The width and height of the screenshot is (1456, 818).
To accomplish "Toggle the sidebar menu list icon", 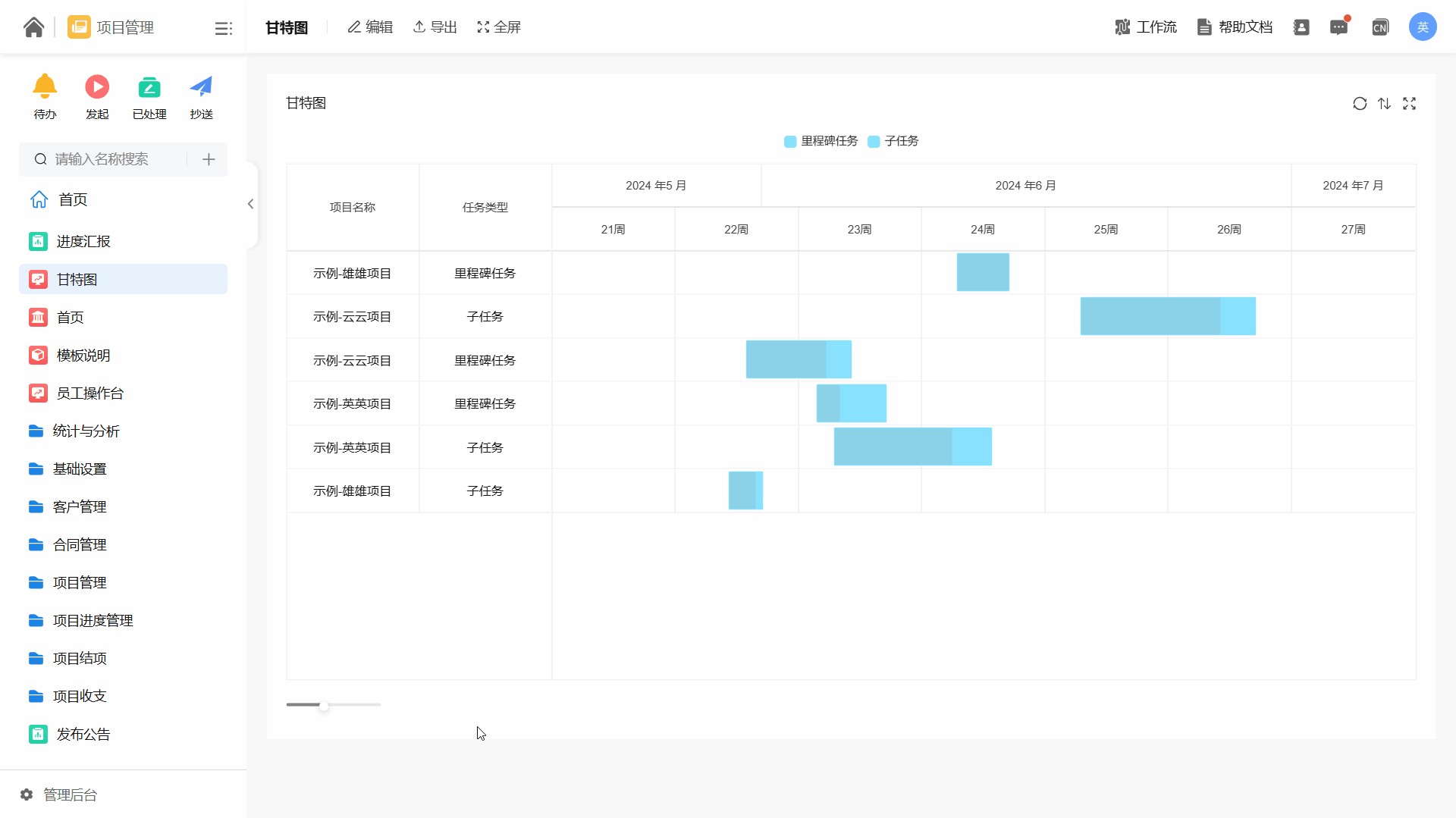I will point(223,28).
